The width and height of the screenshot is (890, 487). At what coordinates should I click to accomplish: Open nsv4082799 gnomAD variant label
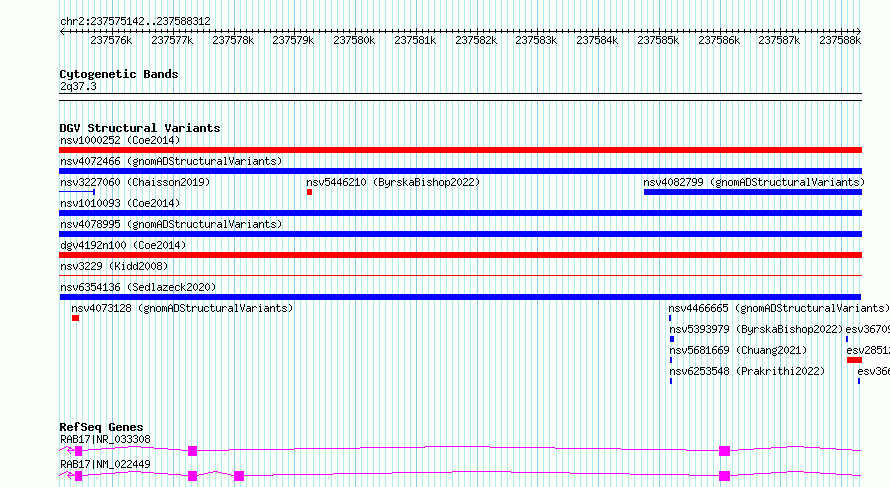point(754,182)
